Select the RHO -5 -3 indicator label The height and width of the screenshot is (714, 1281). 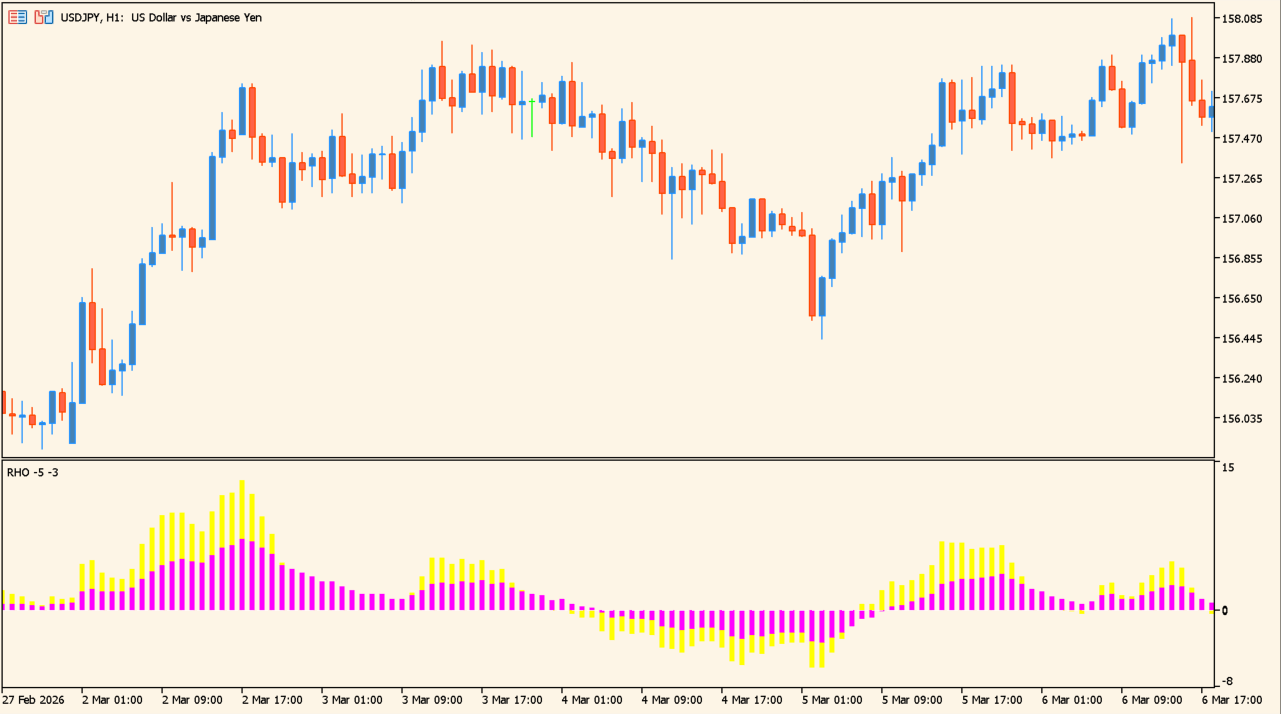coord(32,472)
